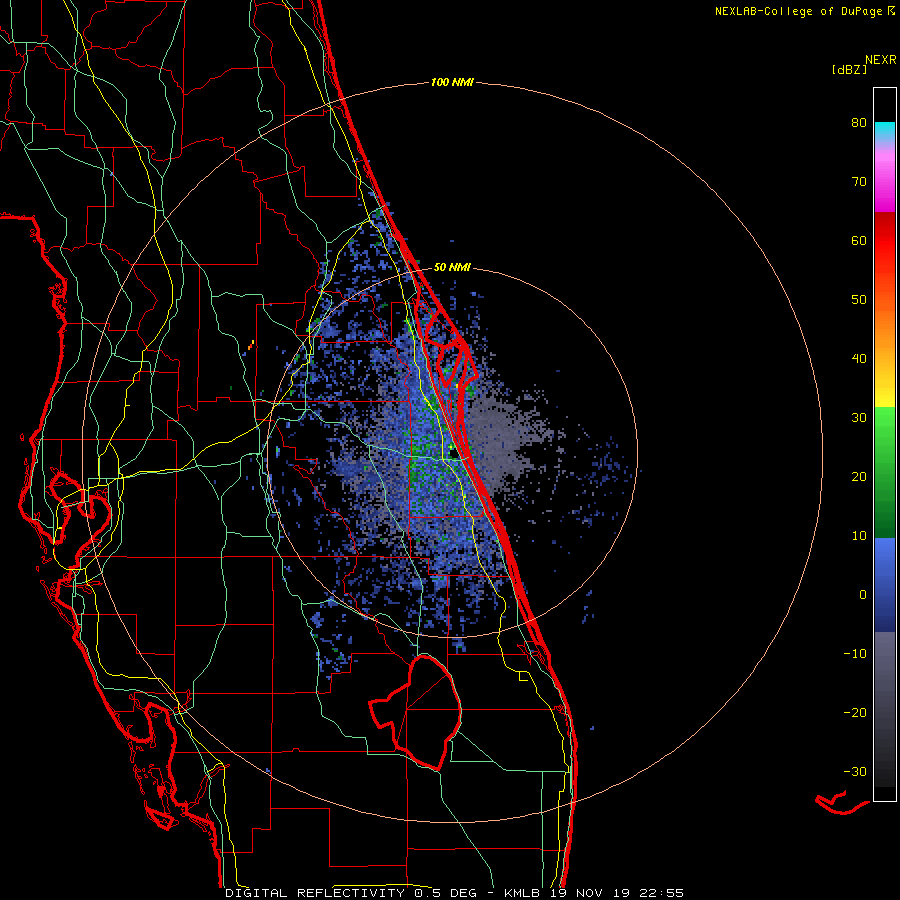Click the dBZ unit label above the color scale

pos(849,70)
